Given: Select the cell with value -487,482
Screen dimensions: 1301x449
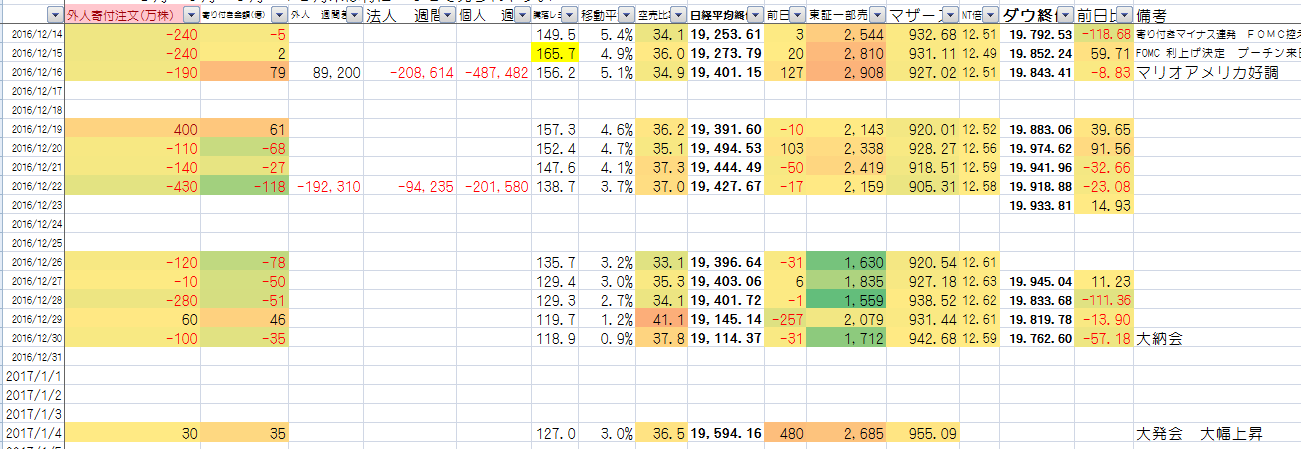Looking at the screenshot, I should 490,72.
